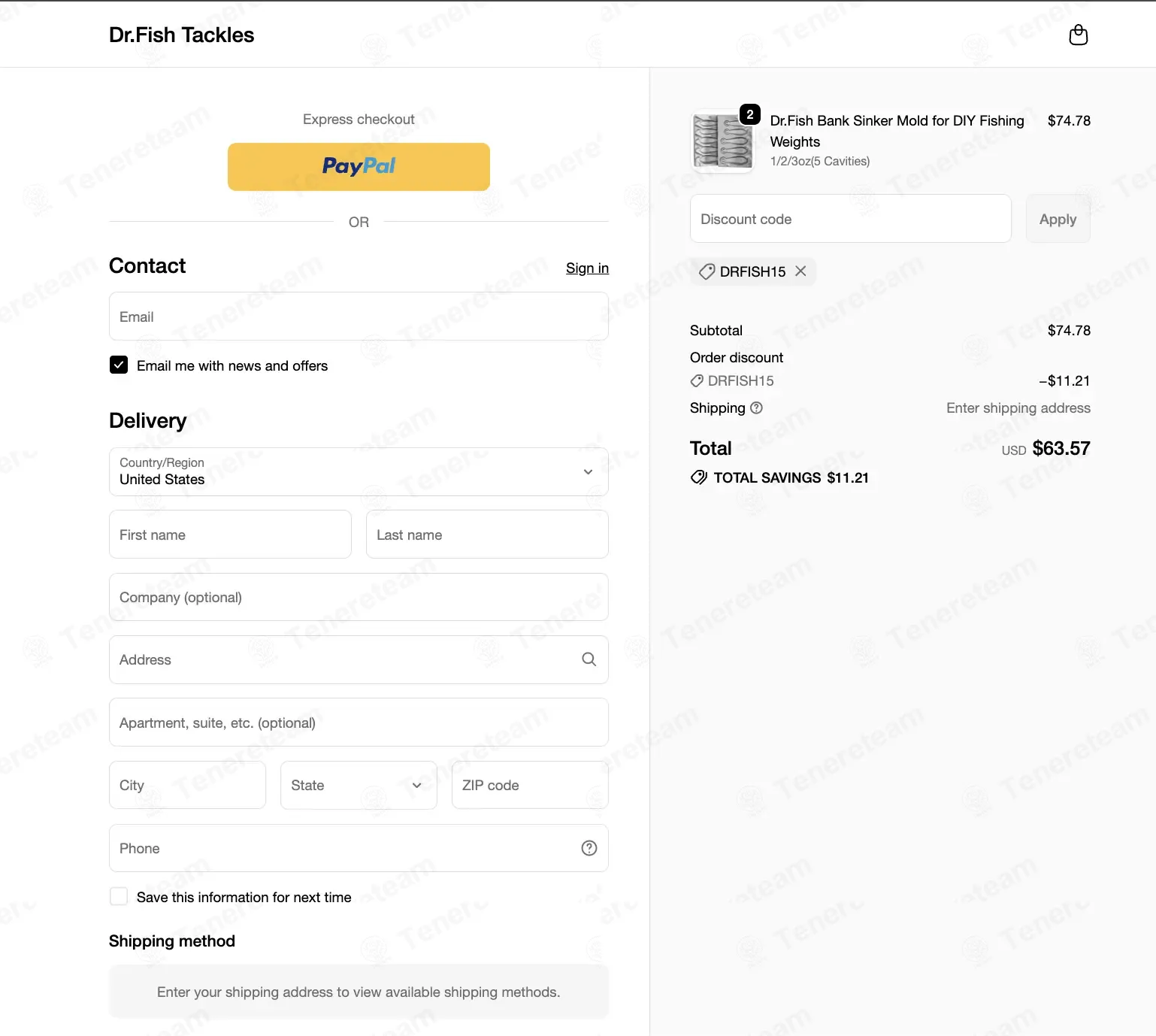Click the shipping methods placeholder message
Screen dimensions: 1156x1036
click(x=359, y=992)
